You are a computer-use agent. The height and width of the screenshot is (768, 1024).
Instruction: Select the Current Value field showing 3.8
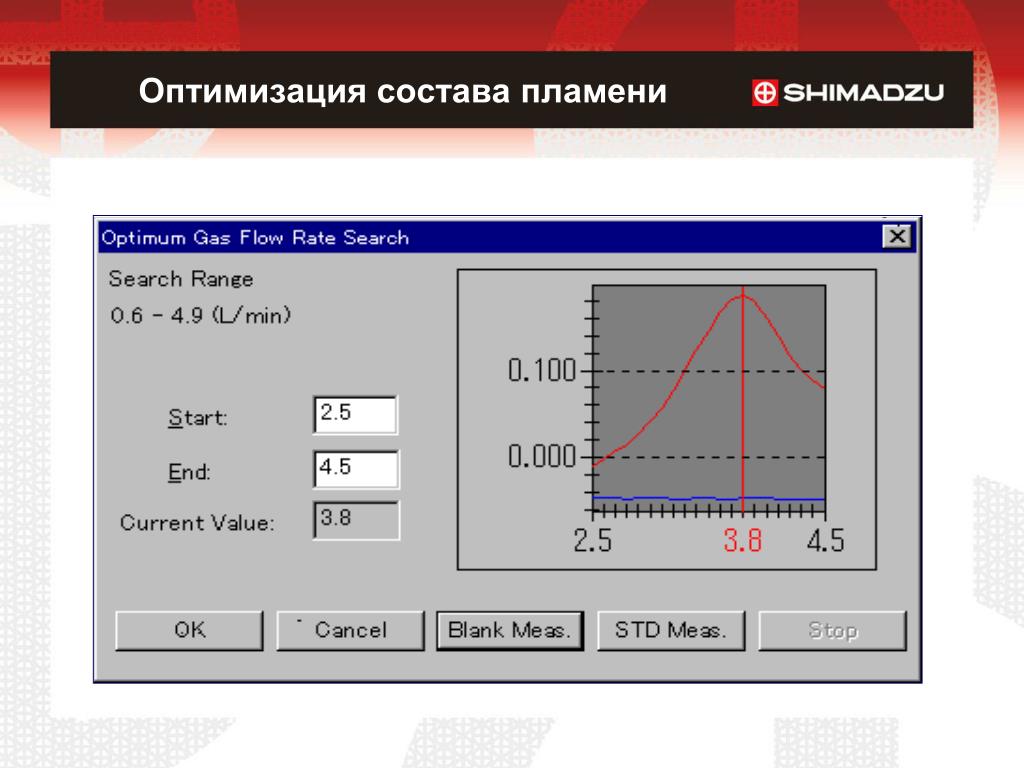(356, 520)
